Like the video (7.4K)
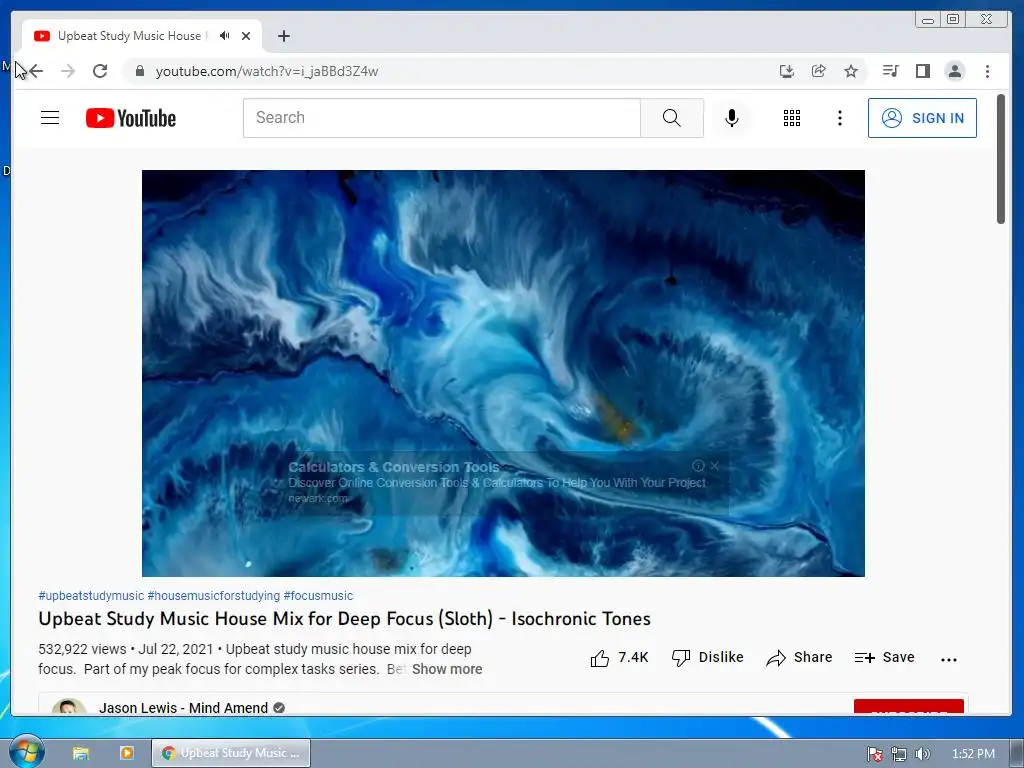The width and height of the screenshot is (1024, 768). [x=619, y=658]
